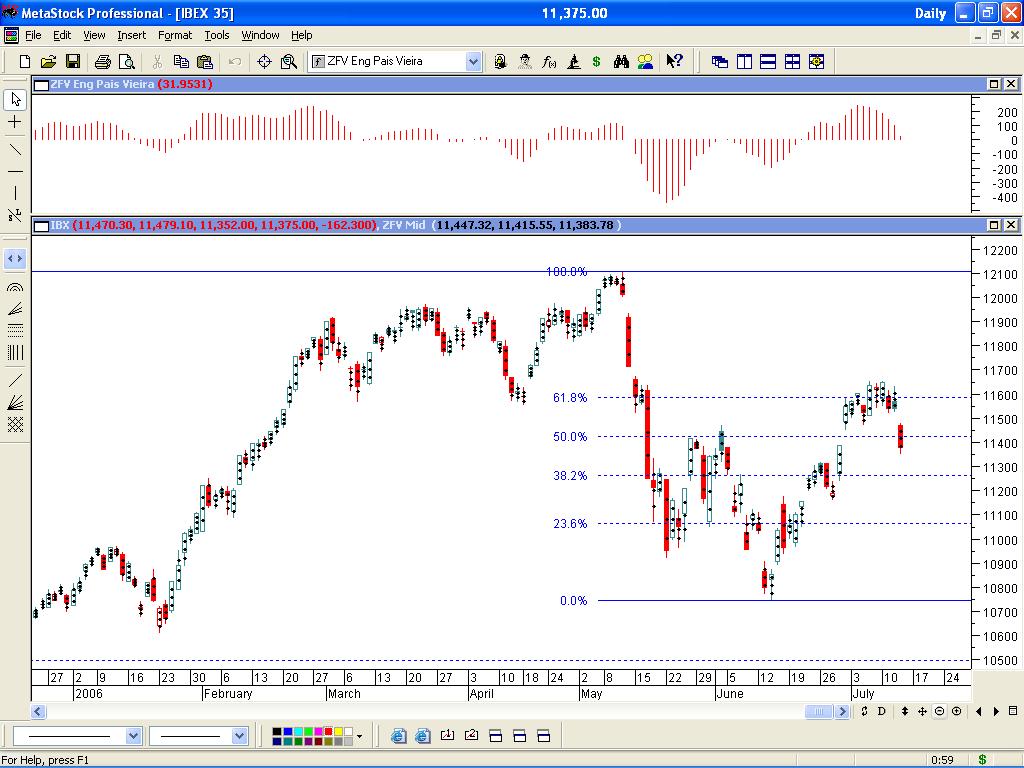Screen dimensions: 1024x768
Task: Toggle the D periodicity button
Action: 882,711
